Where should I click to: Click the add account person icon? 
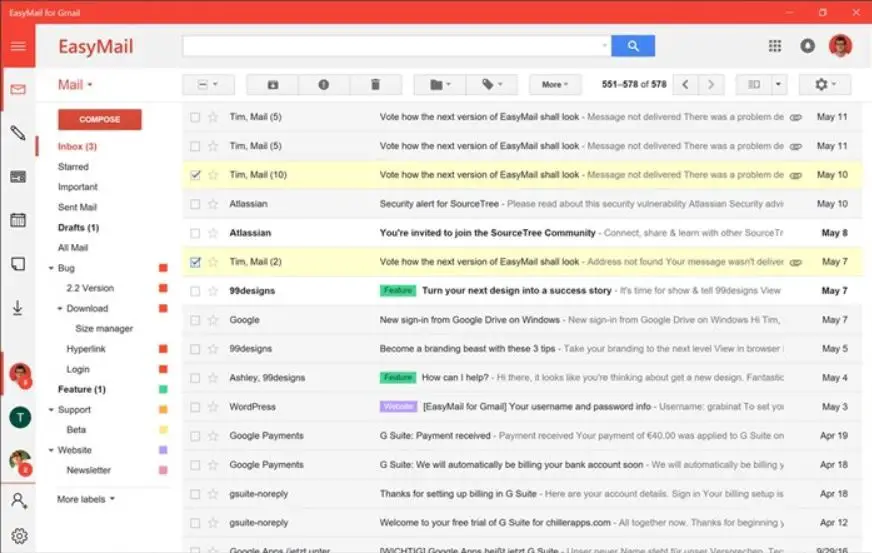(19, 501)
